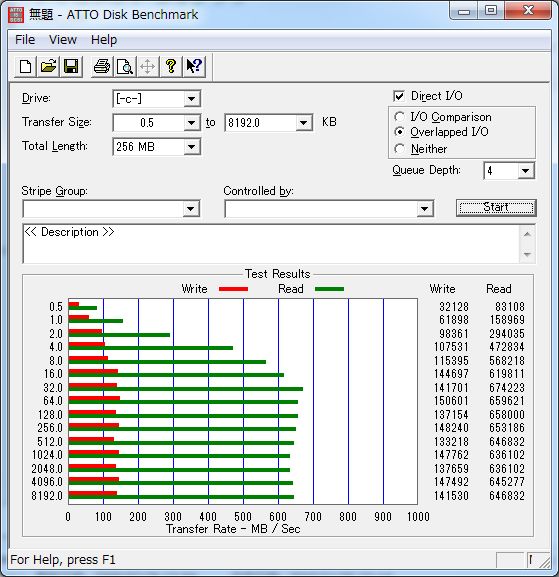This screenshot has height=577, width=559.
Task: Save benchmark results with floppy icon
Action: (x=71, y=67)
